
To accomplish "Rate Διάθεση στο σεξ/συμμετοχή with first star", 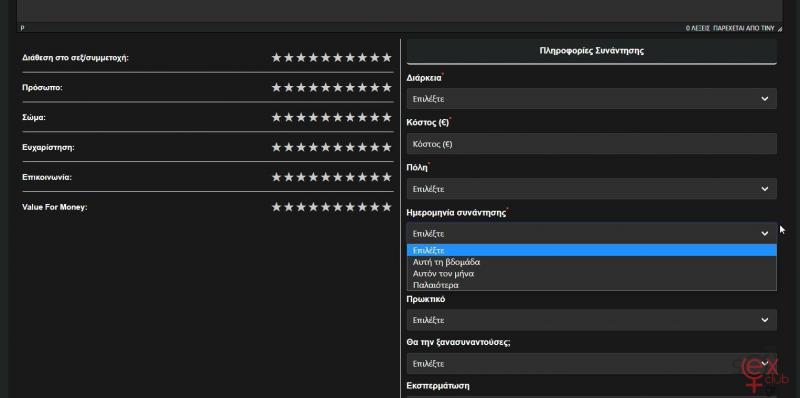I will tap(277, 57).
